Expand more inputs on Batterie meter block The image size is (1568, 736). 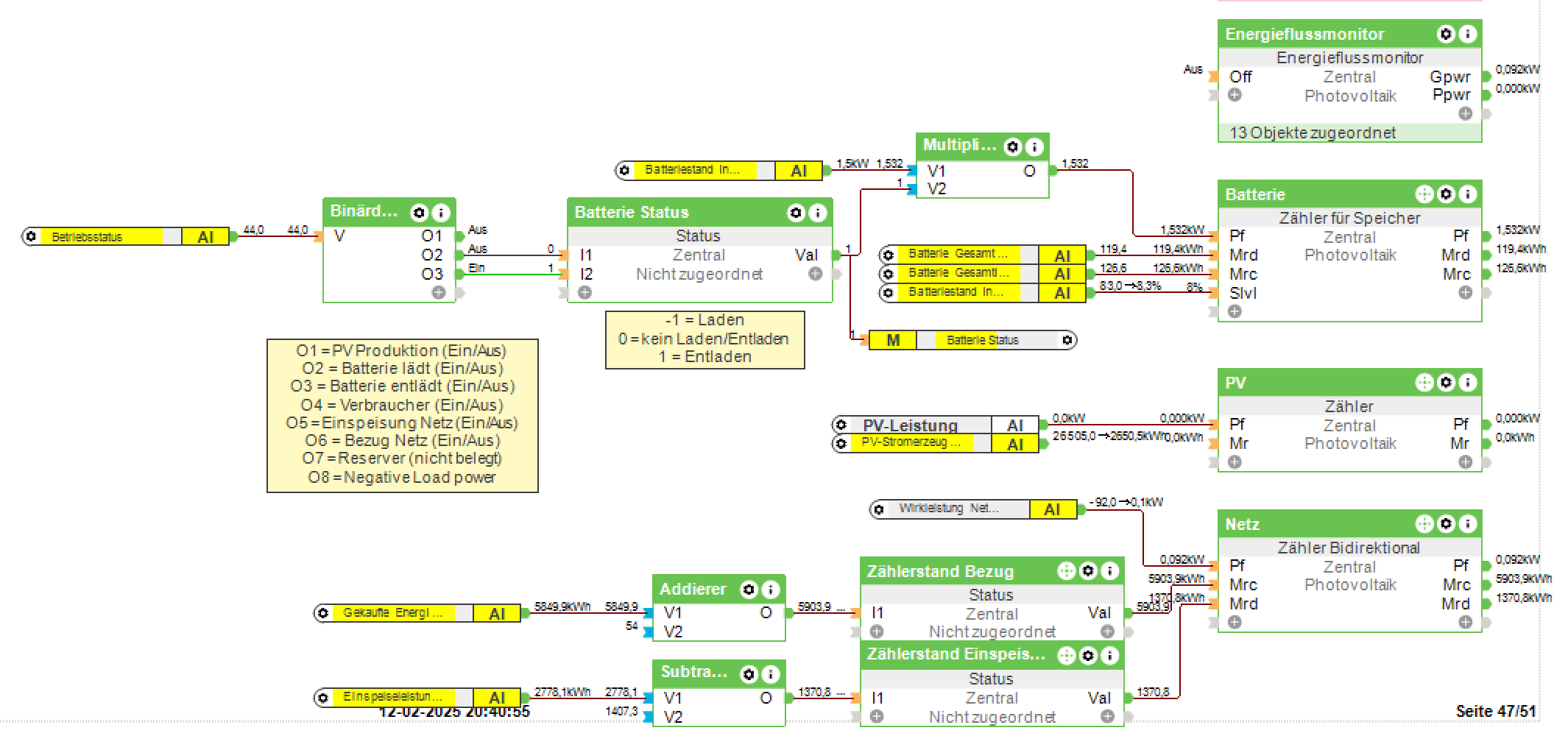coord(1235,311)
